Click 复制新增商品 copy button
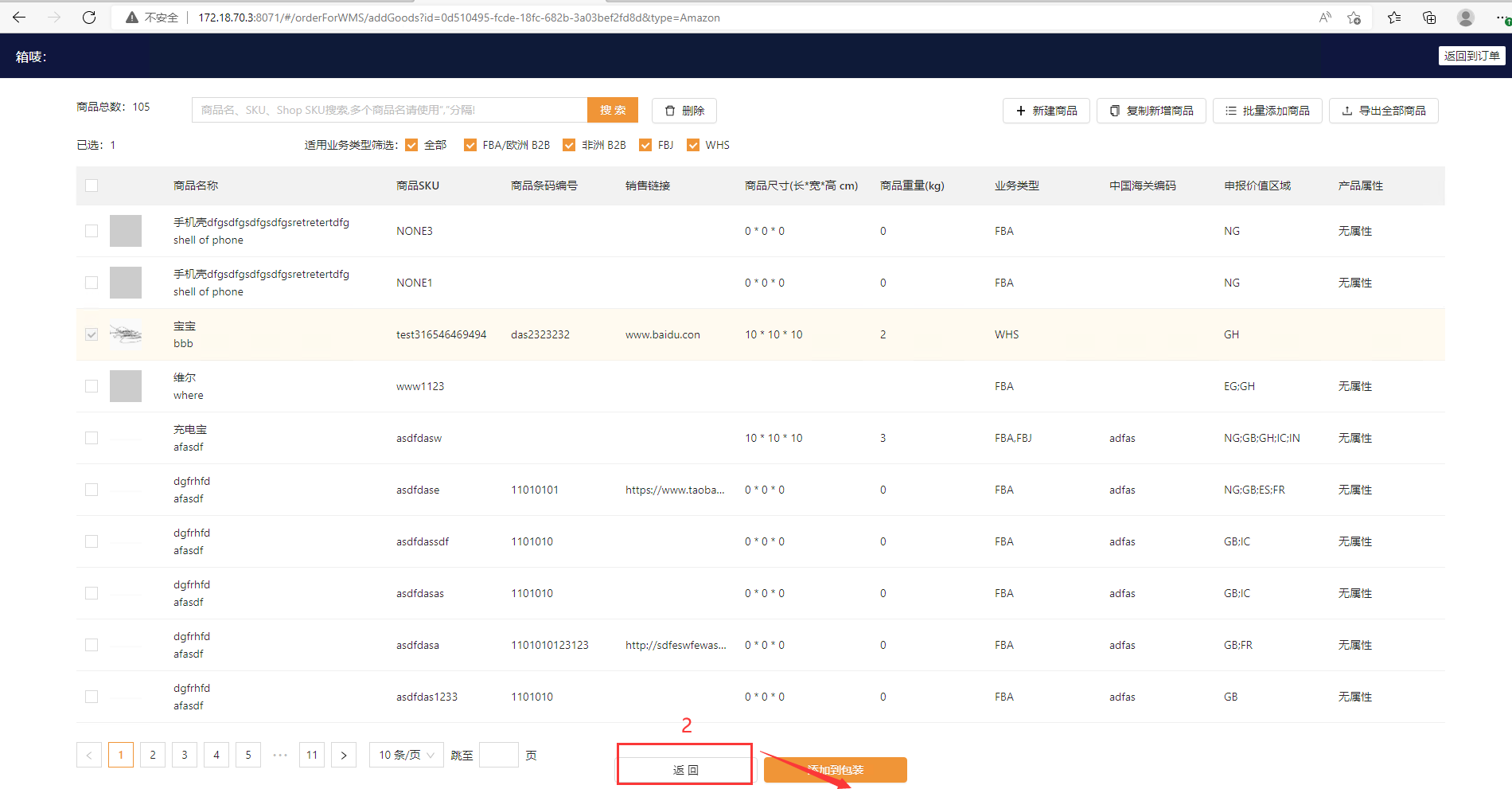Screen dimensions: 1512x789 point(1151,111)
